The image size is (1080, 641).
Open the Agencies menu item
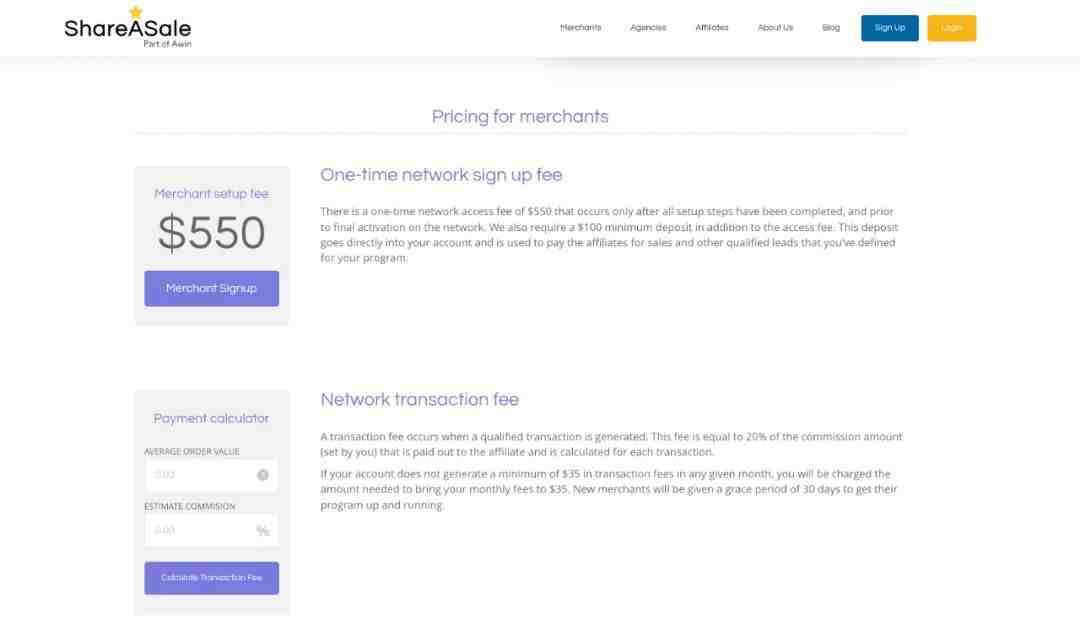click(x=648, y=28)
